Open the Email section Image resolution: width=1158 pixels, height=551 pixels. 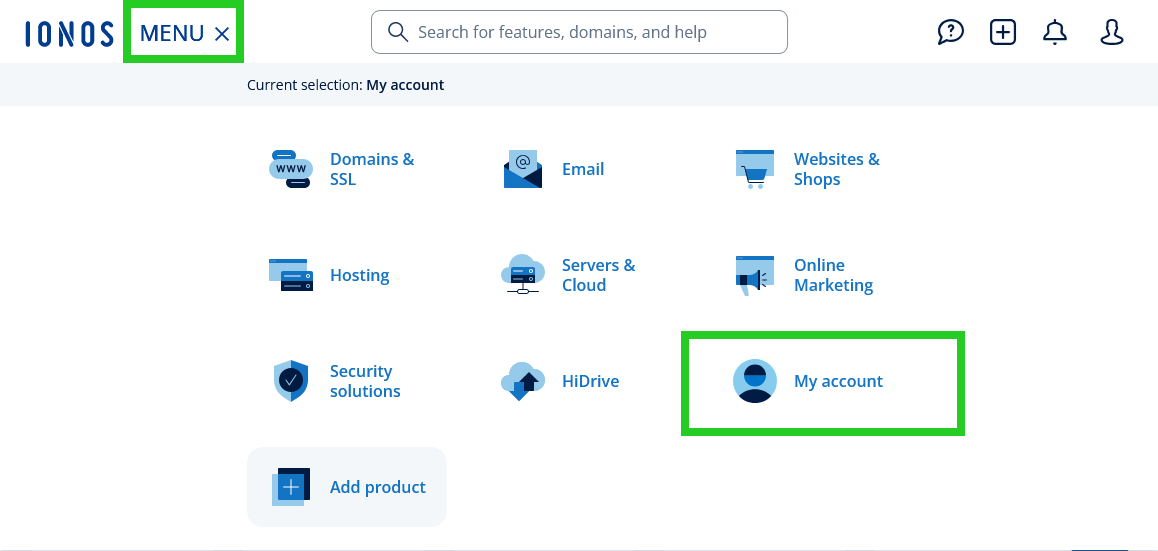(x=583, y=169)
